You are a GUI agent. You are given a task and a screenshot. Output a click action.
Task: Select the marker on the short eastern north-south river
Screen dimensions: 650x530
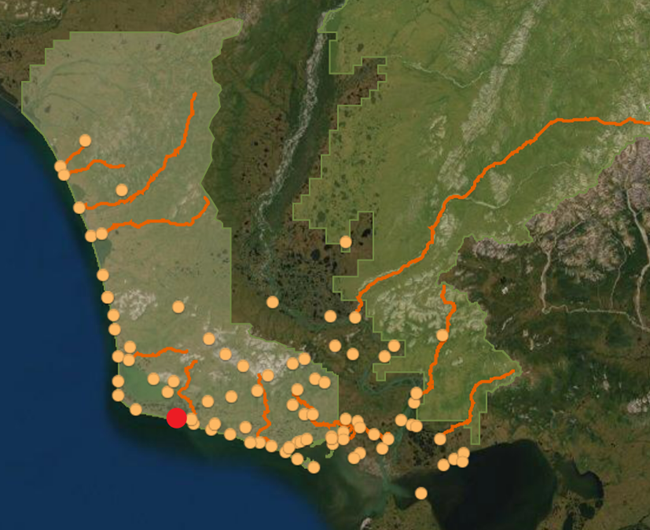pyautogui.click(x=442, y=335)
